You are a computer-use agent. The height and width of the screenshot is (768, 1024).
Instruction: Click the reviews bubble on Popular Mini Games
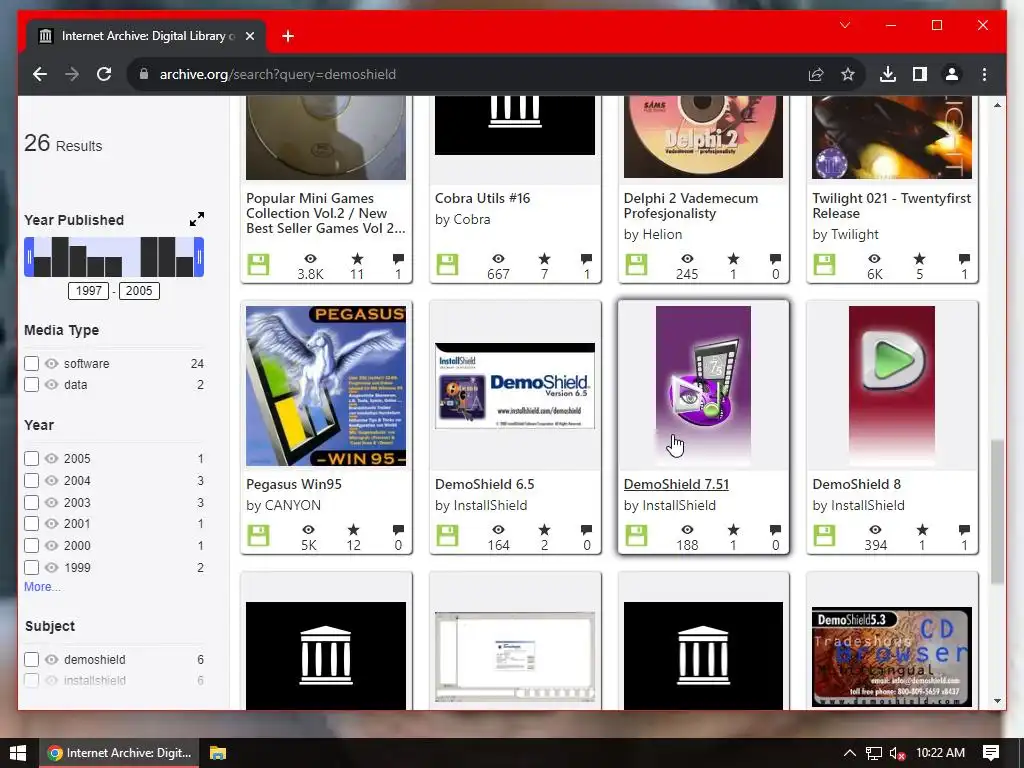tap(398, 259)
